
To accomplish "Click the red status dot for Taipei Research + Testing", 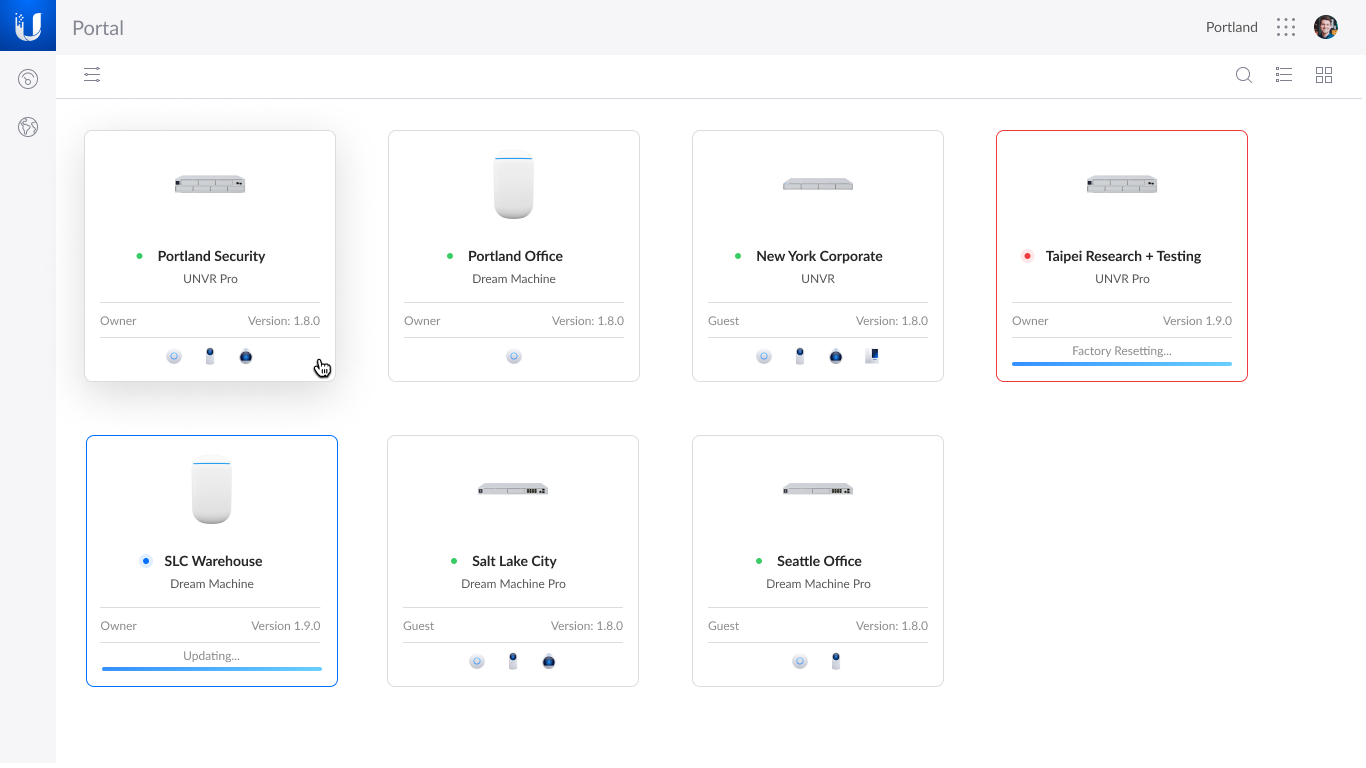I will point(1027,256).
